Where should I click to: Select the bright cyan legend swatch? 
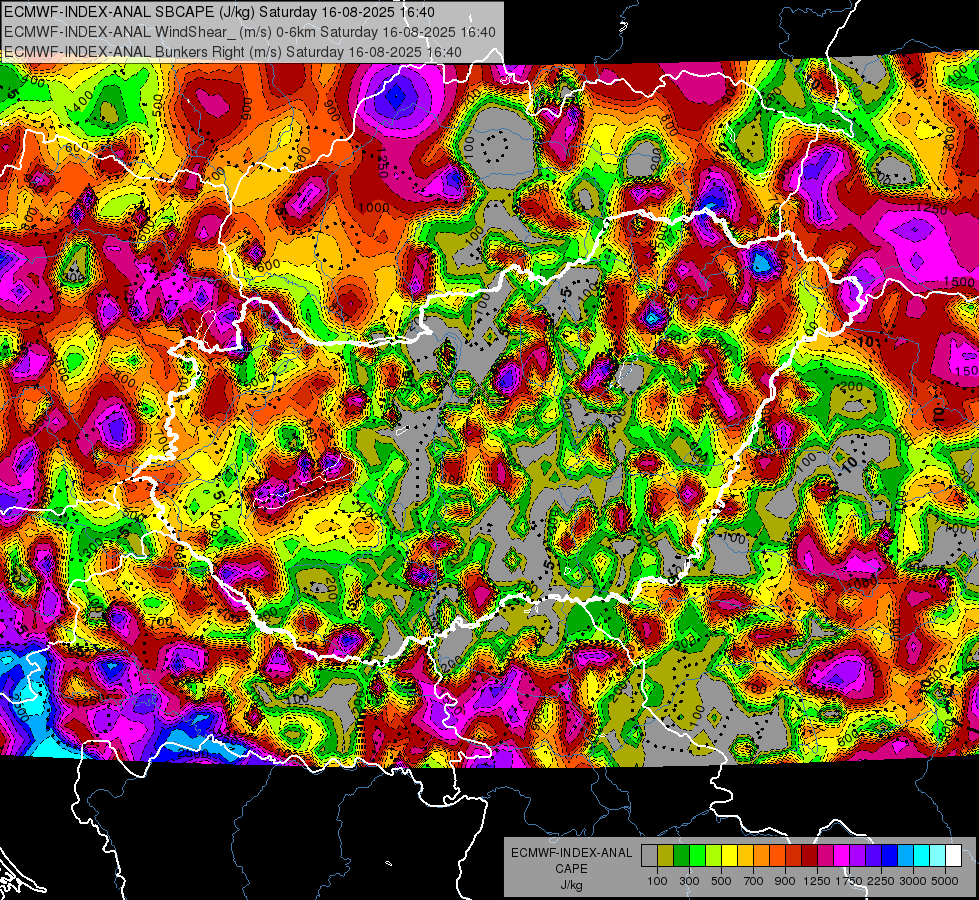922,856
